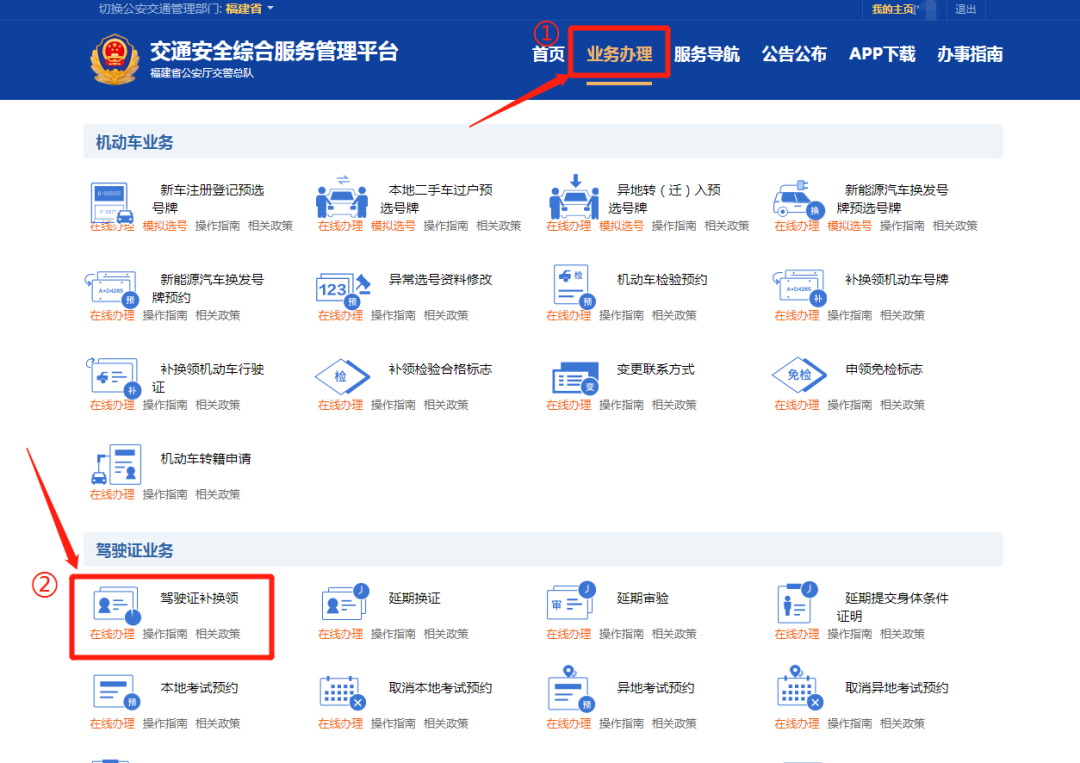Click 退出 to log out

click(x=965, y=9)
